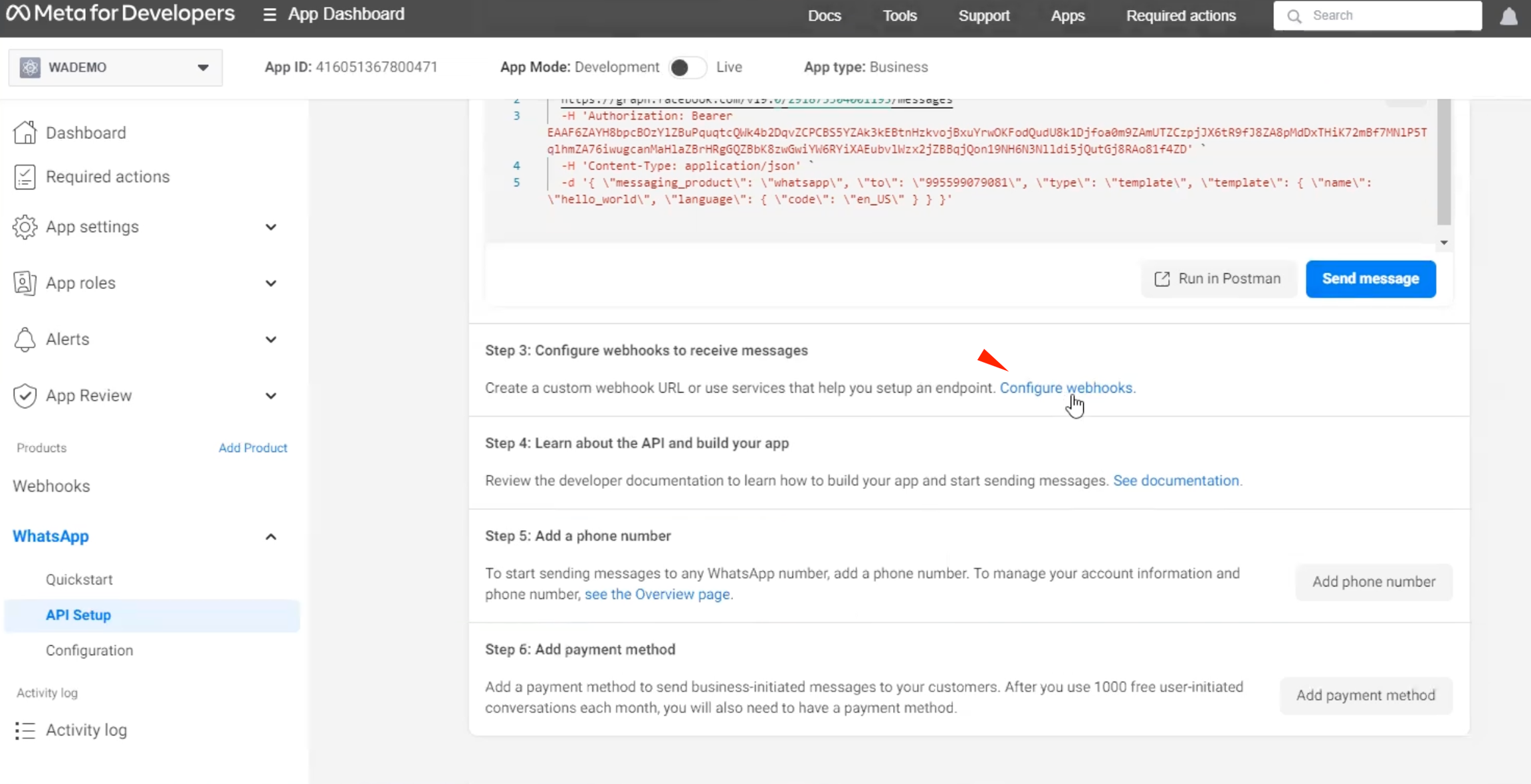Open the Configure webhooks link
Screen dimensions: 1531x784
(1067, 388)
